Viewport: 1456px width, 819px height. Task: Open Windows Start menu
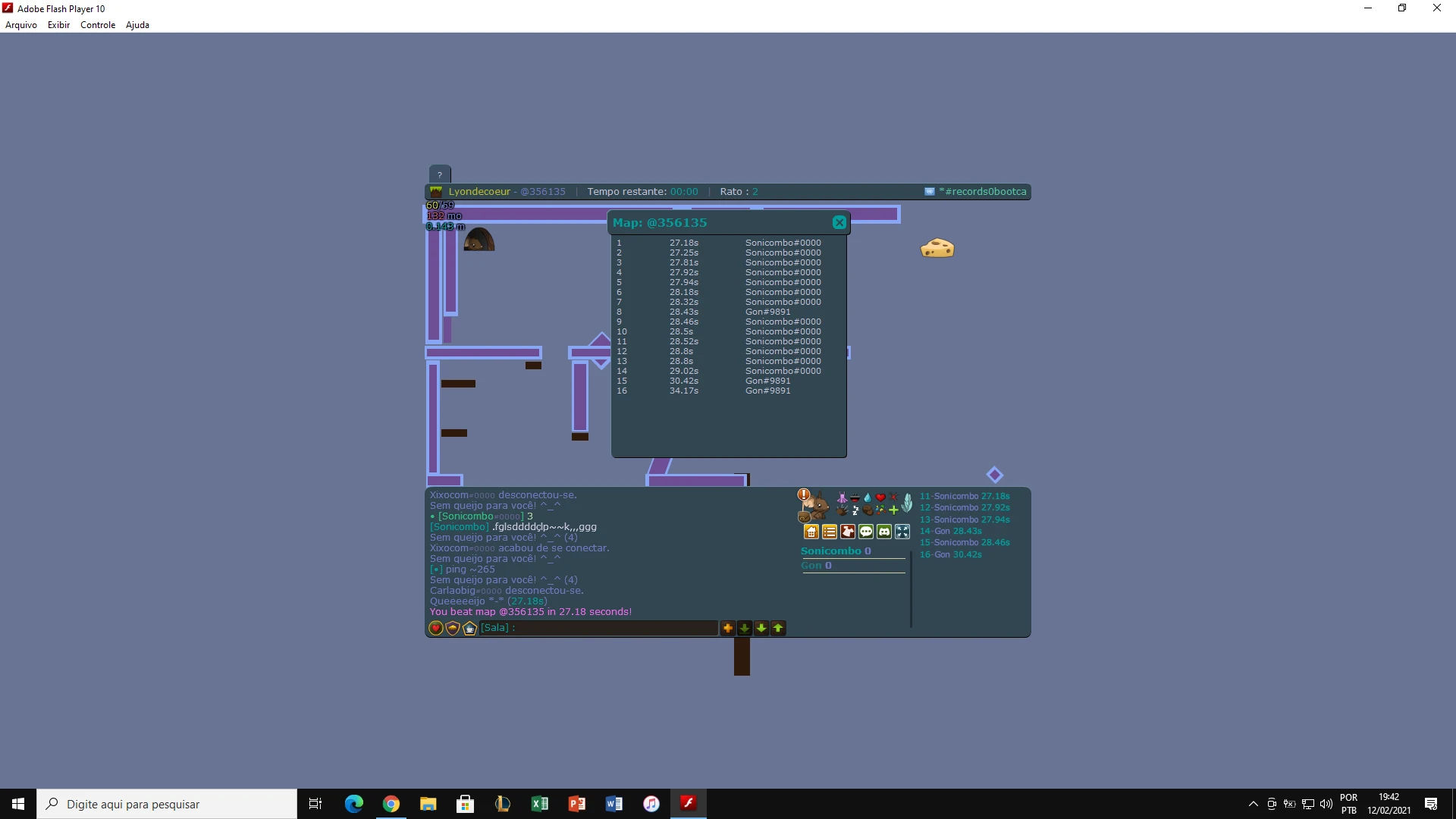pos(18,804)
